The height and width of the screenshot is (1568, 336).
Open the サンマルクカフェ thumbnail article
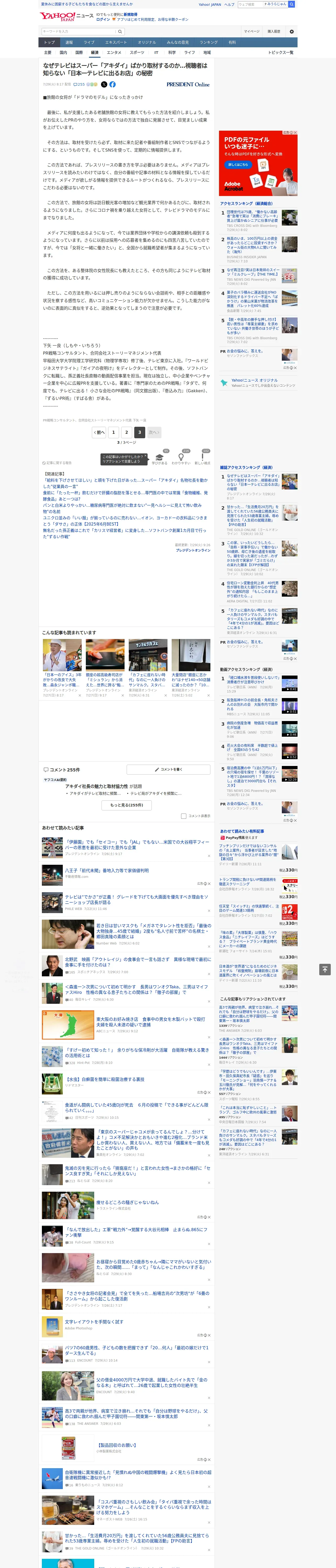coord(148,655)
